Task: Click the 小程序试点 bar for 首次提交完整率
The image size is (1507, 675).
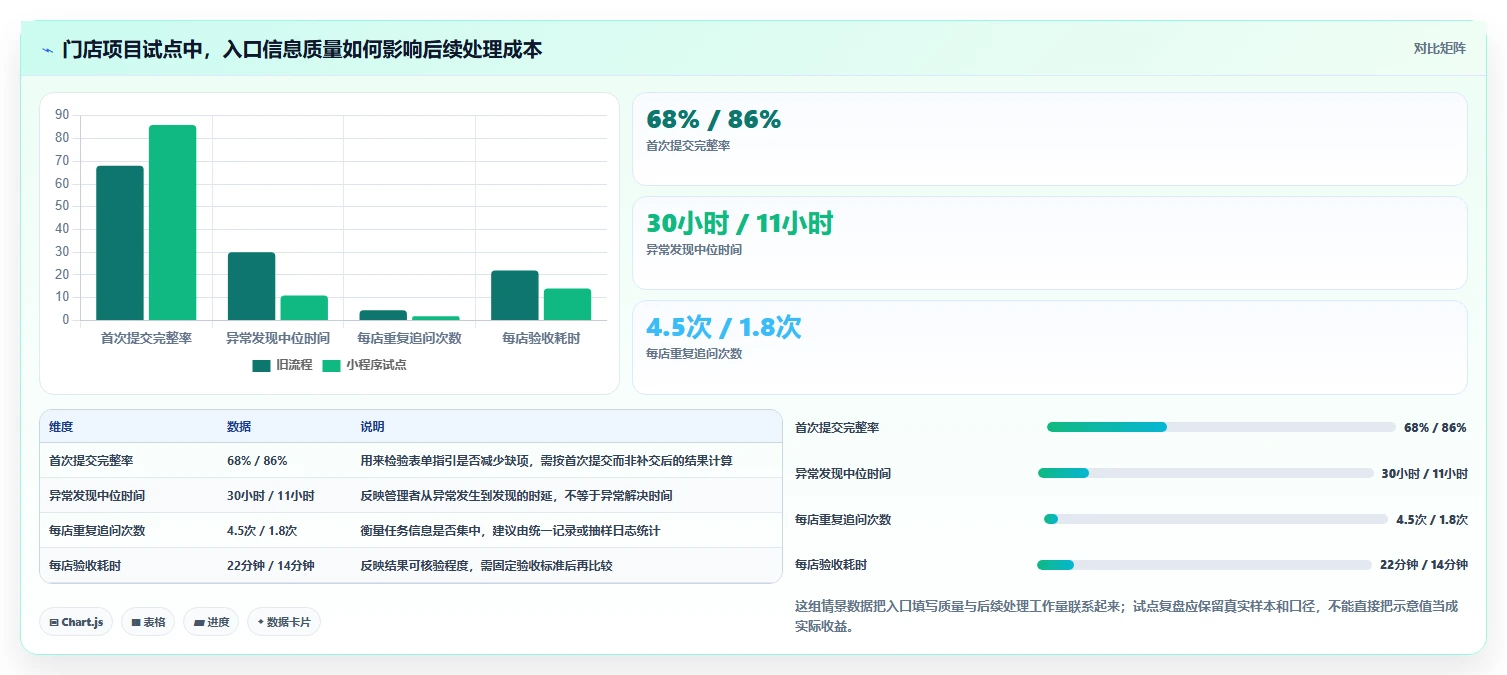Action: click(172, 223)
